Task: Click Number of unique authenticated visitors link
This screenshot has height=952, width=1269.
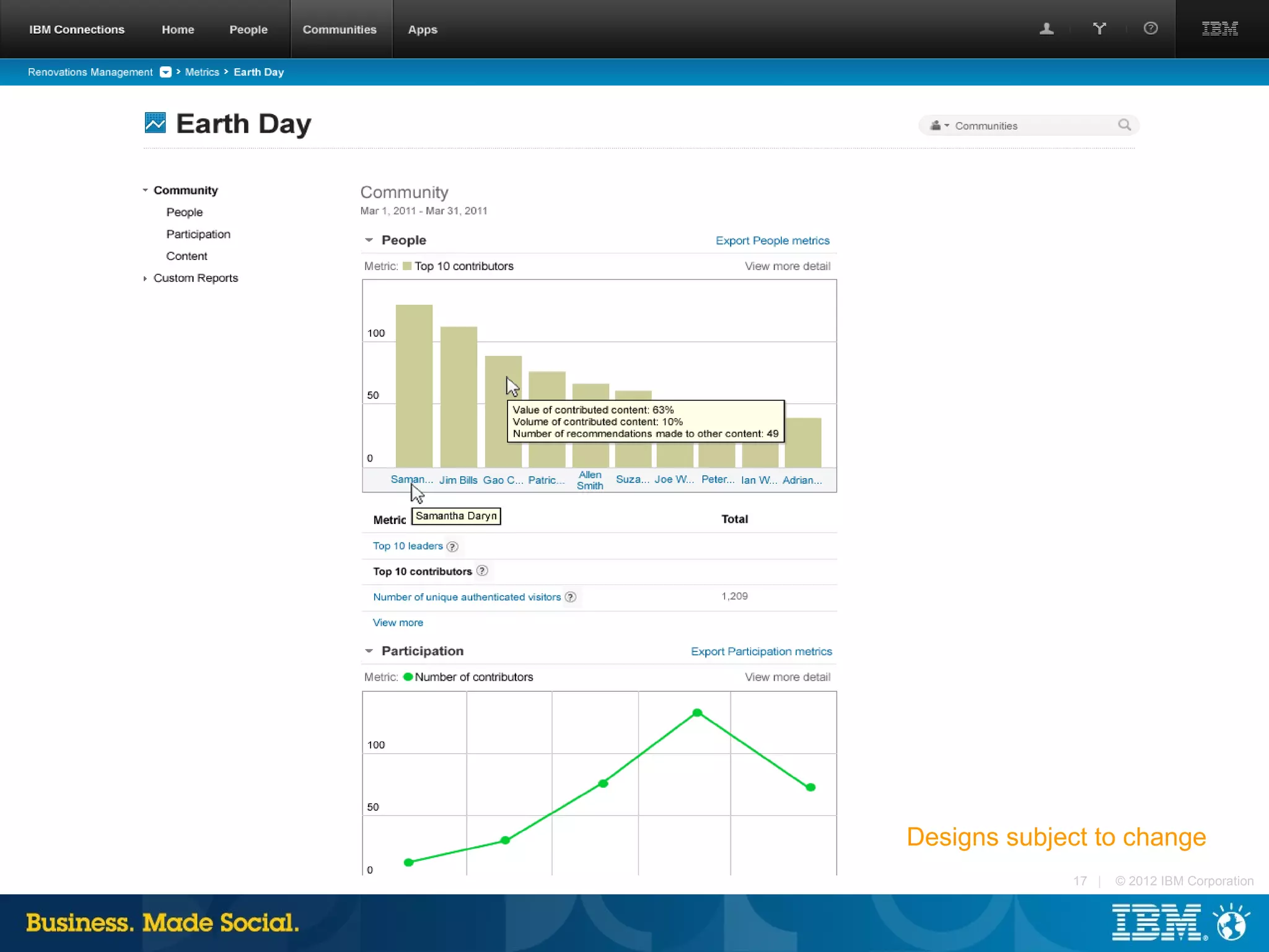Action: click(x=467, y=597)
